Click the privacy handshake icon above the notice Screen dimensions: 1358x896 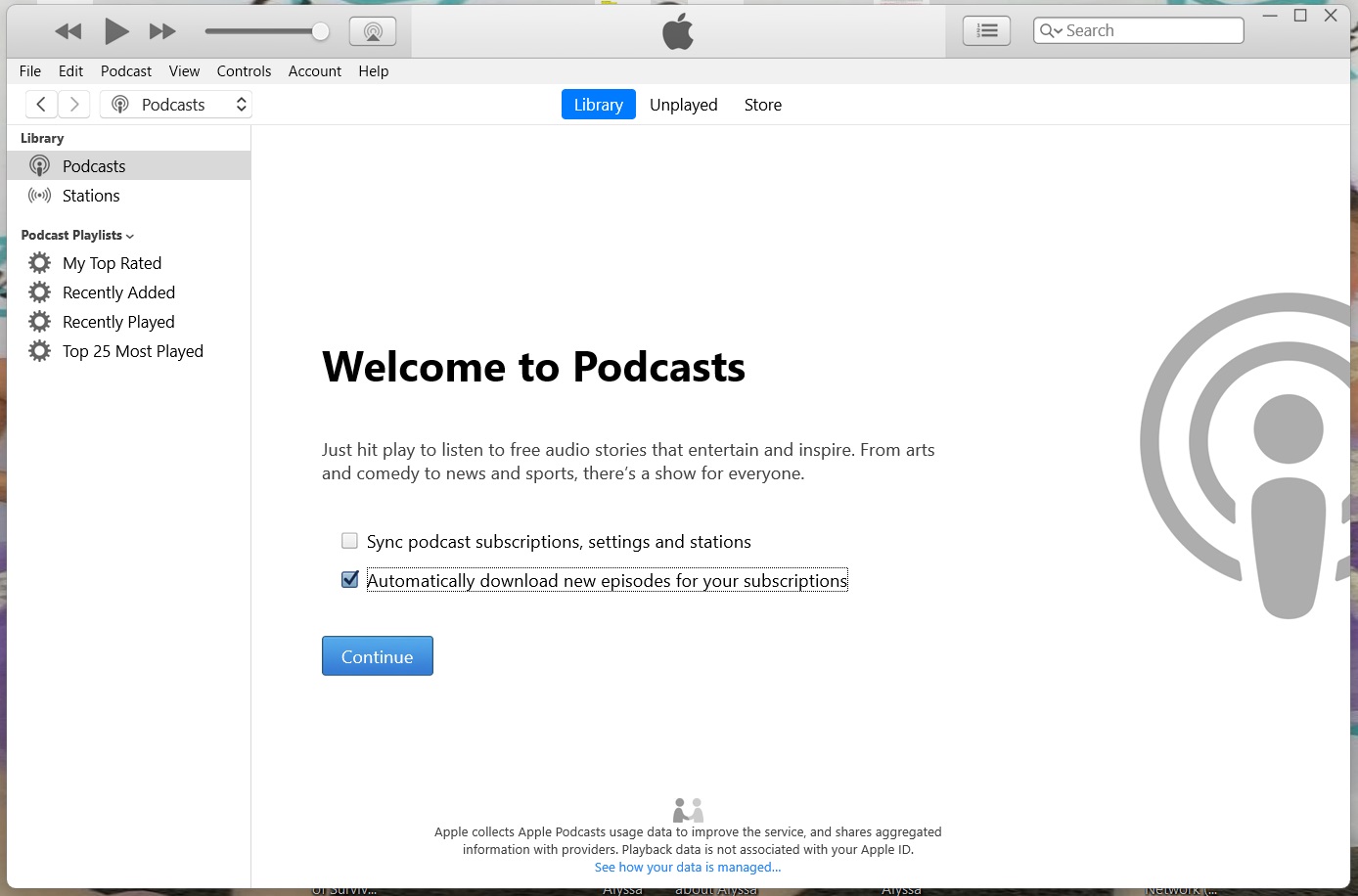(688, 810)
